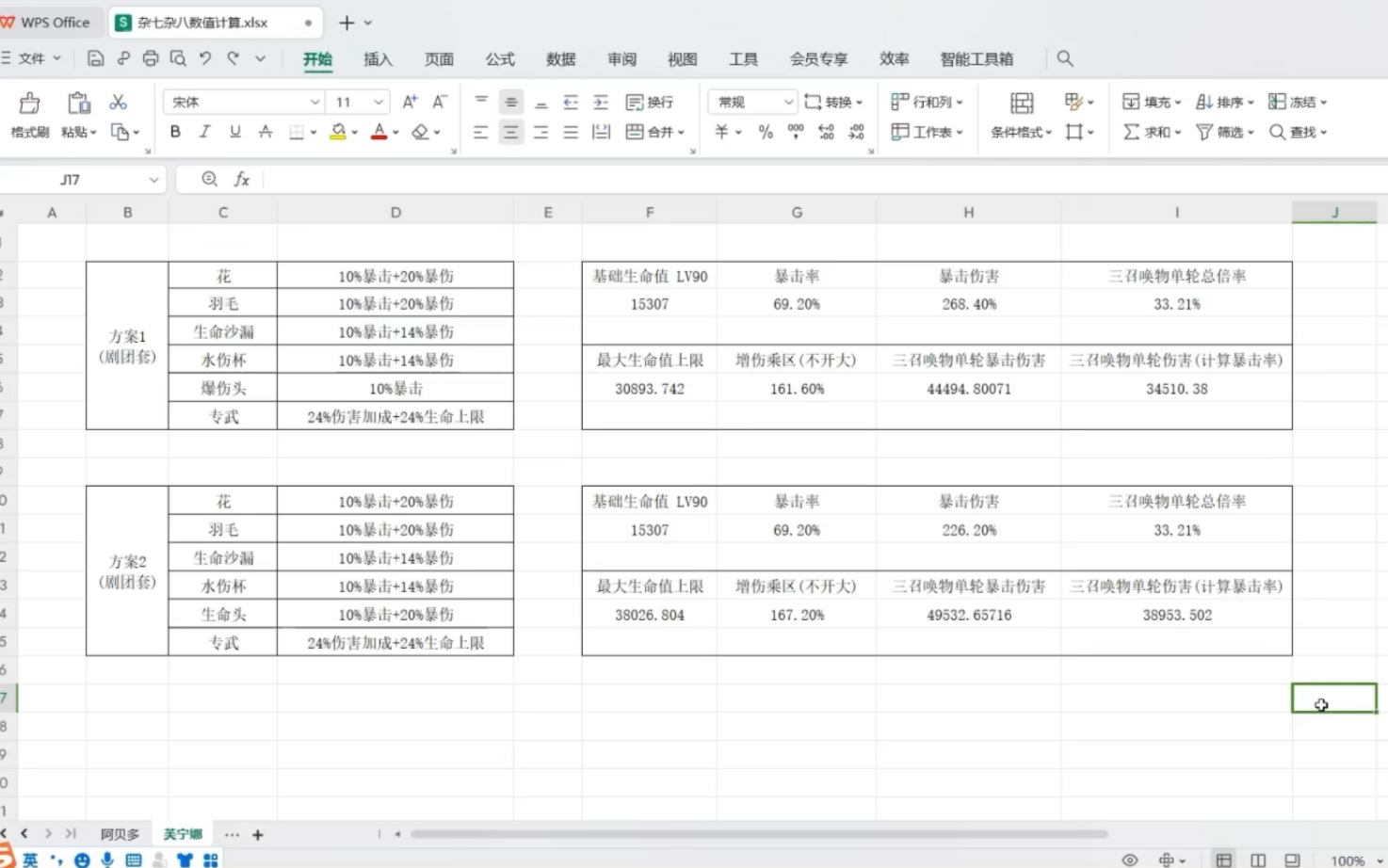Screen dimensions: 1388x868
Task: Open Print Preview icon
Action: (178, 58)
